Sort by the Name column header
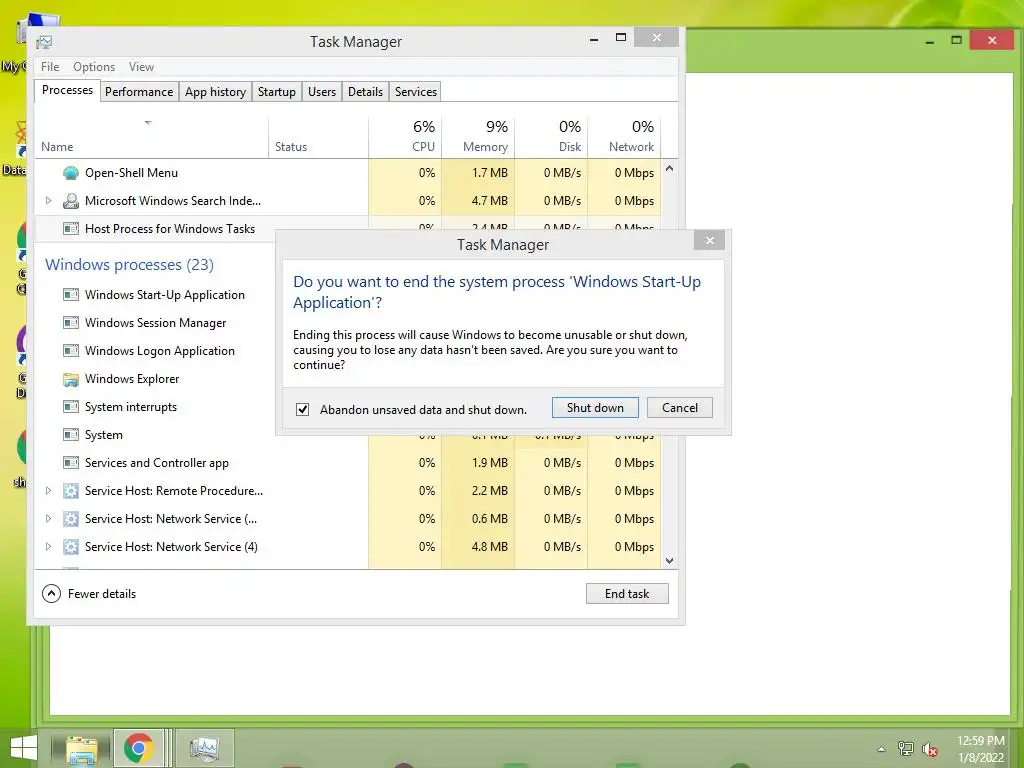The image size is (1024, 768). [x=152, y=136]
